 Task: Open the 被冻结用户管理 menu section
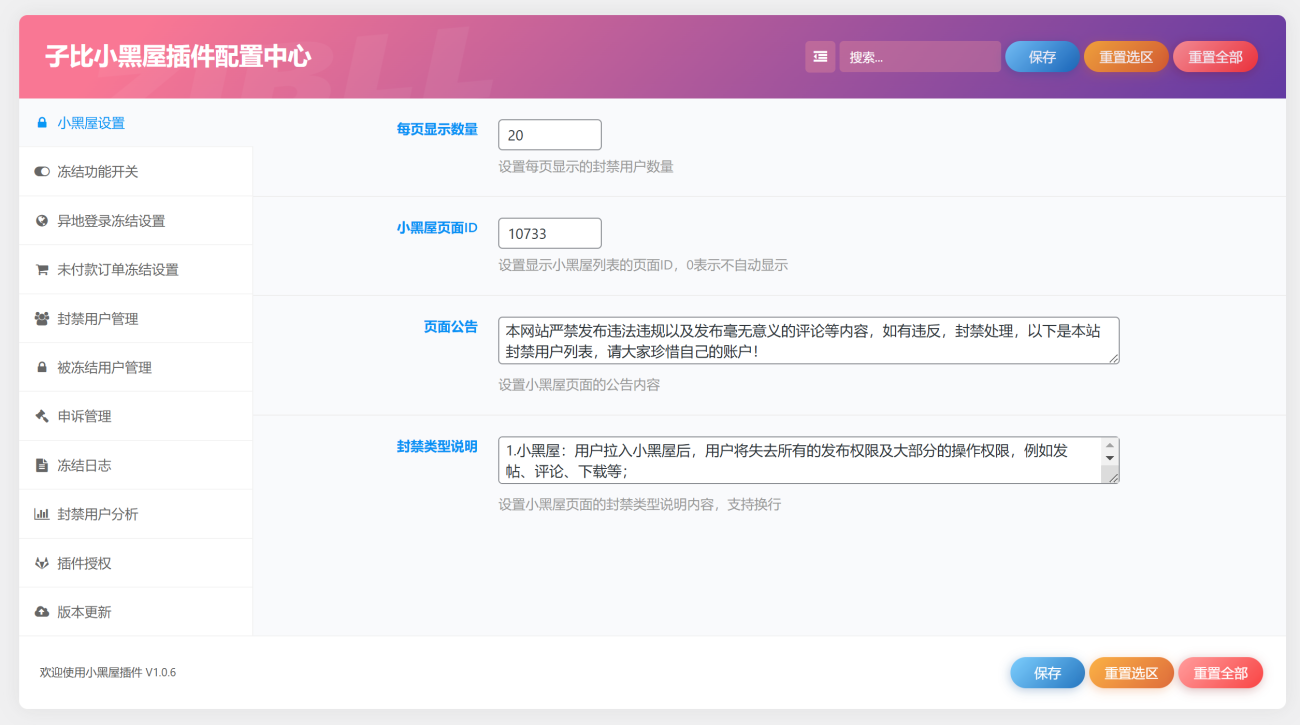104,368
